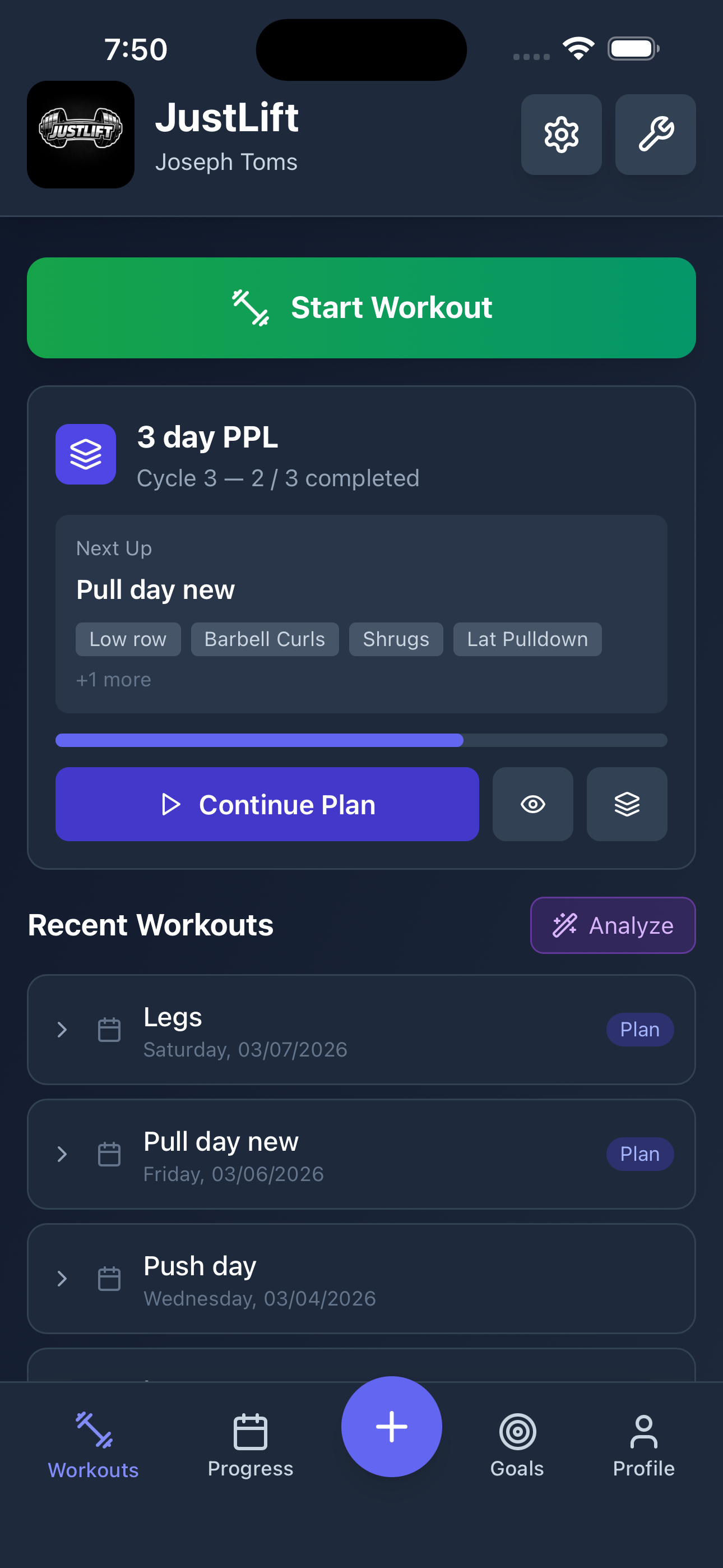This screenshot has width=723, height=1568.
Task: Expand the Legs workout entry
Action: coord(62,1029)
